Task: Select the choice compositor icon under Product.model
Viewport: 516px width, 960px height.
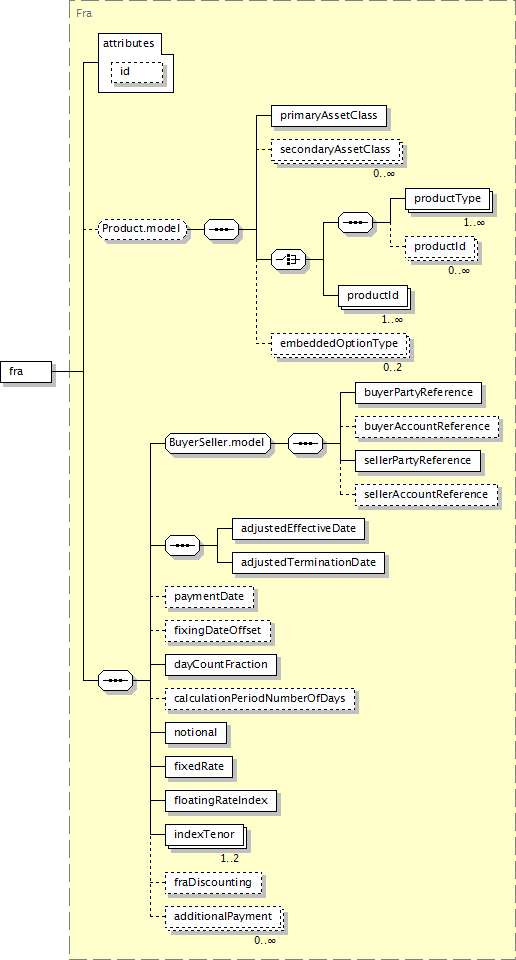Action: (289, 260)
